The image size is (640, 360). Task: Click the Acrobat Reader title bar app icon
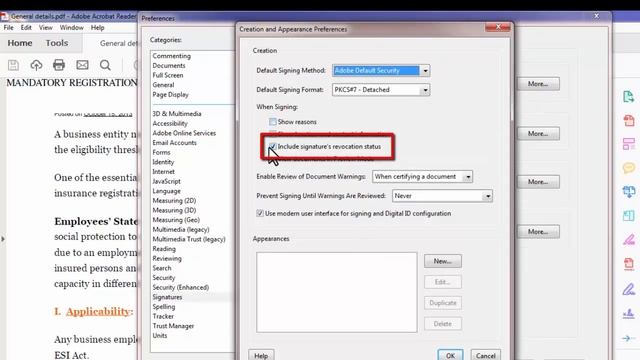(x=4, y=16)
